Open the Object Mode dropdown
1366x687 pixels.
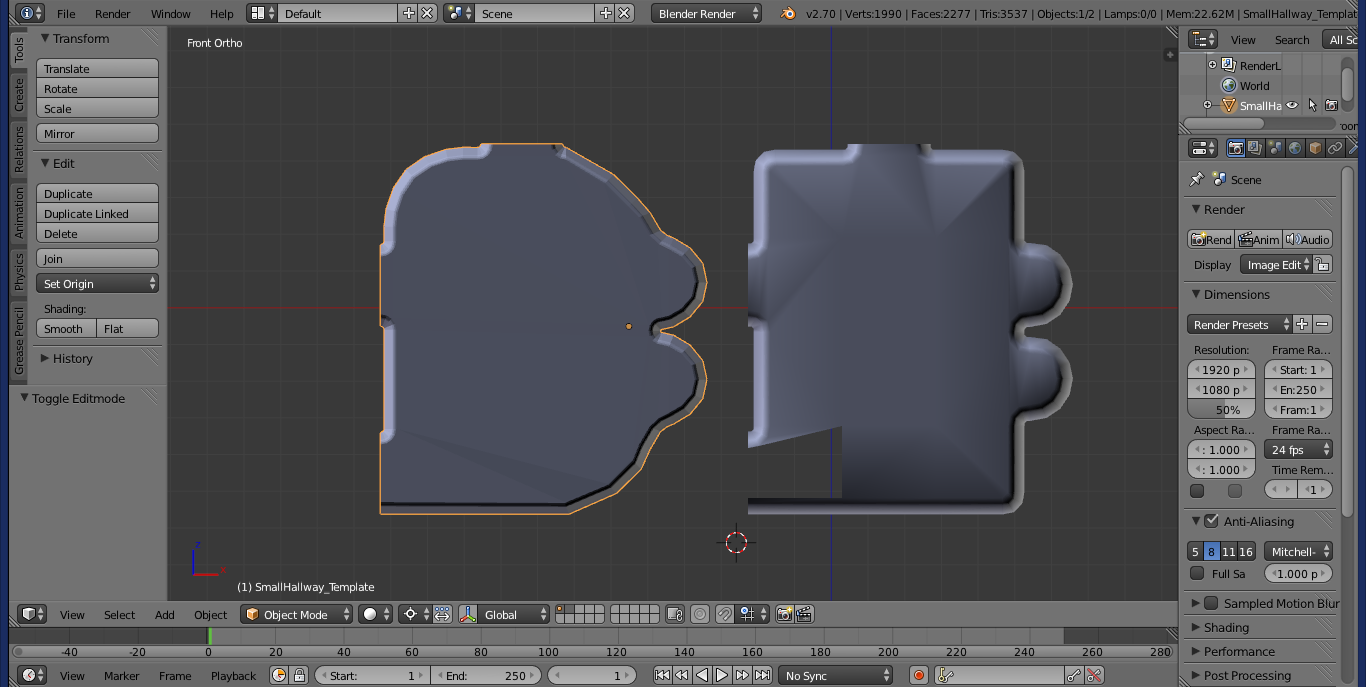[x=297, y=614]
